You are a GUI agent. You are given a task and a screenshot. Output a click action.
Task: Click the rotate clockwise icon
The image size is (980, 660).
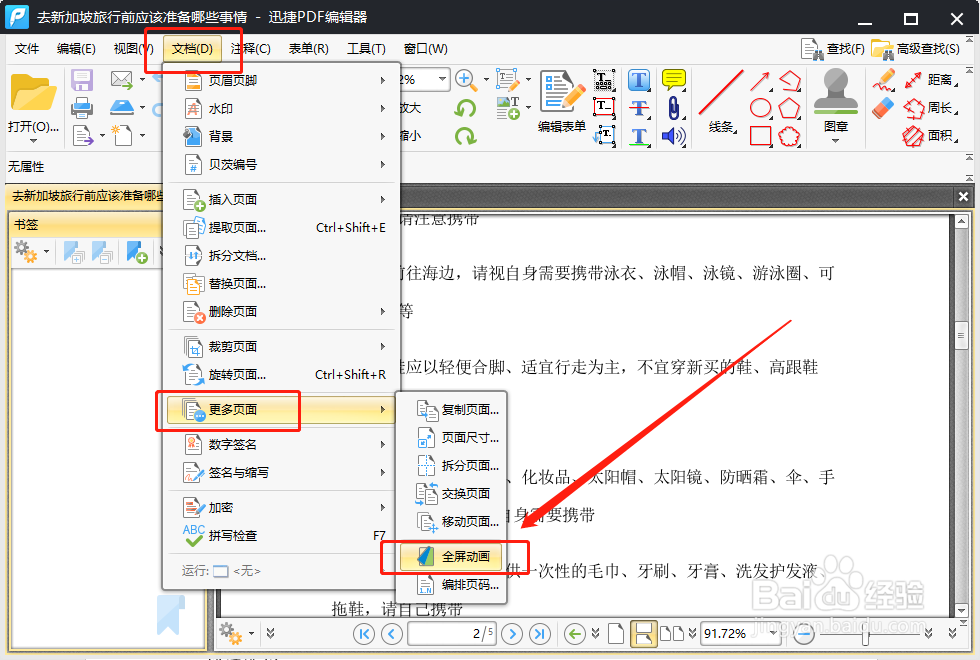click(465, 136)
